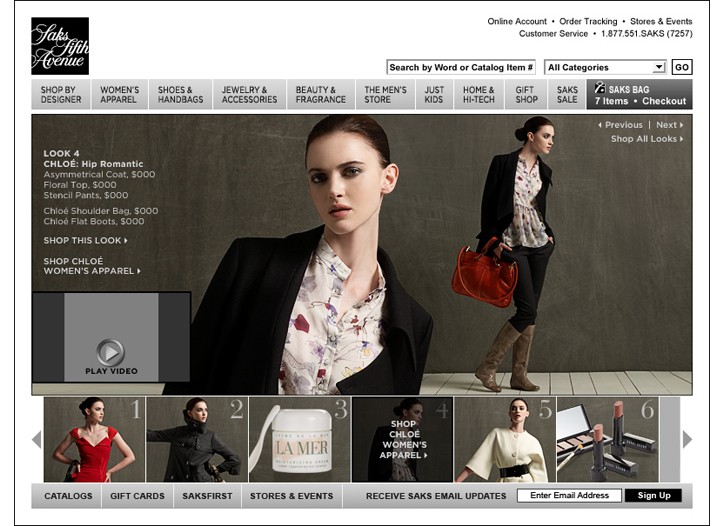Open the Shoes & Handbags menu

click(181, 95)
